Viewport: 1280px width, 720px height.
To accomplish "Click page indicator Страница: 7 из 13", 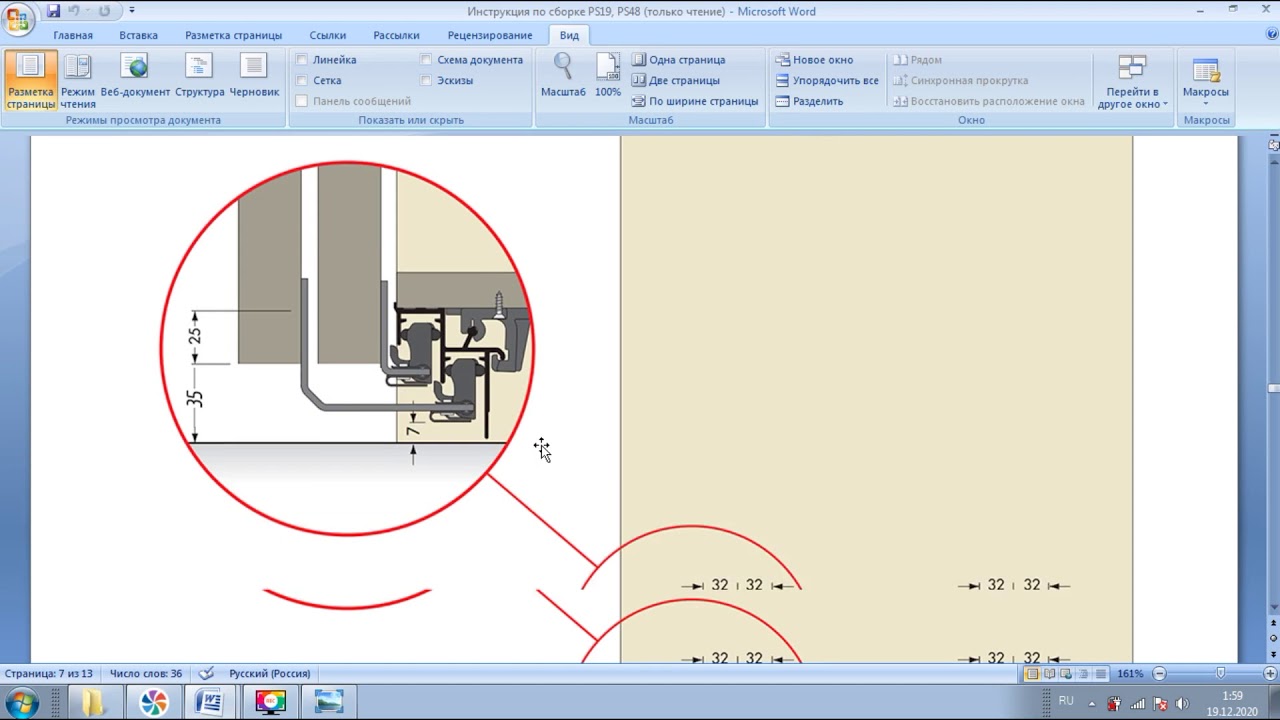I will pyautogui.click(x=48, y=674).
